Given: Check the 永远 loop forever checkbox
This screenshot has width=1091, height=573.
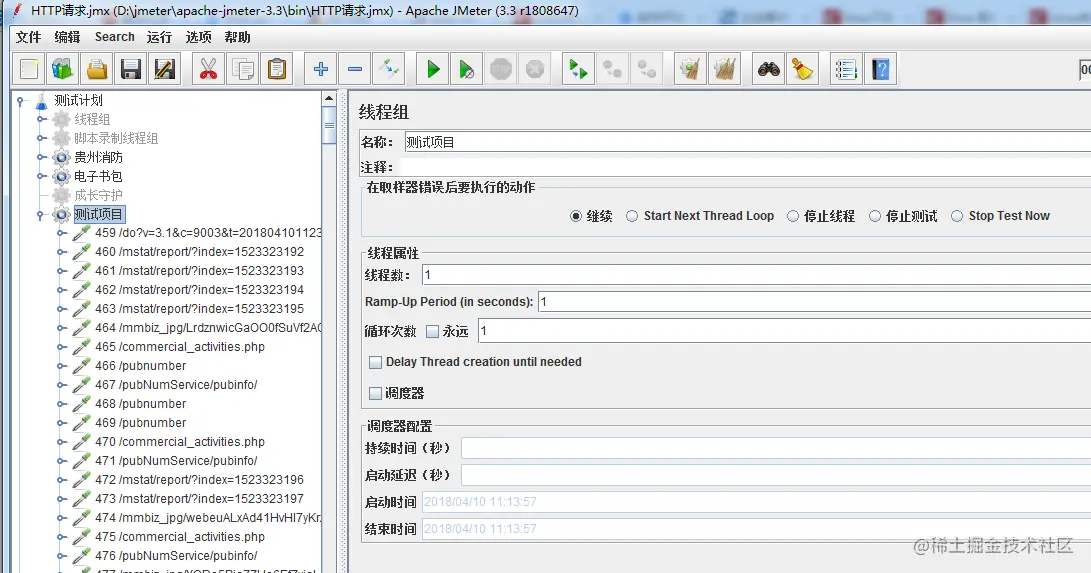Looking at the screenshot, I should (x=432, y=332).
